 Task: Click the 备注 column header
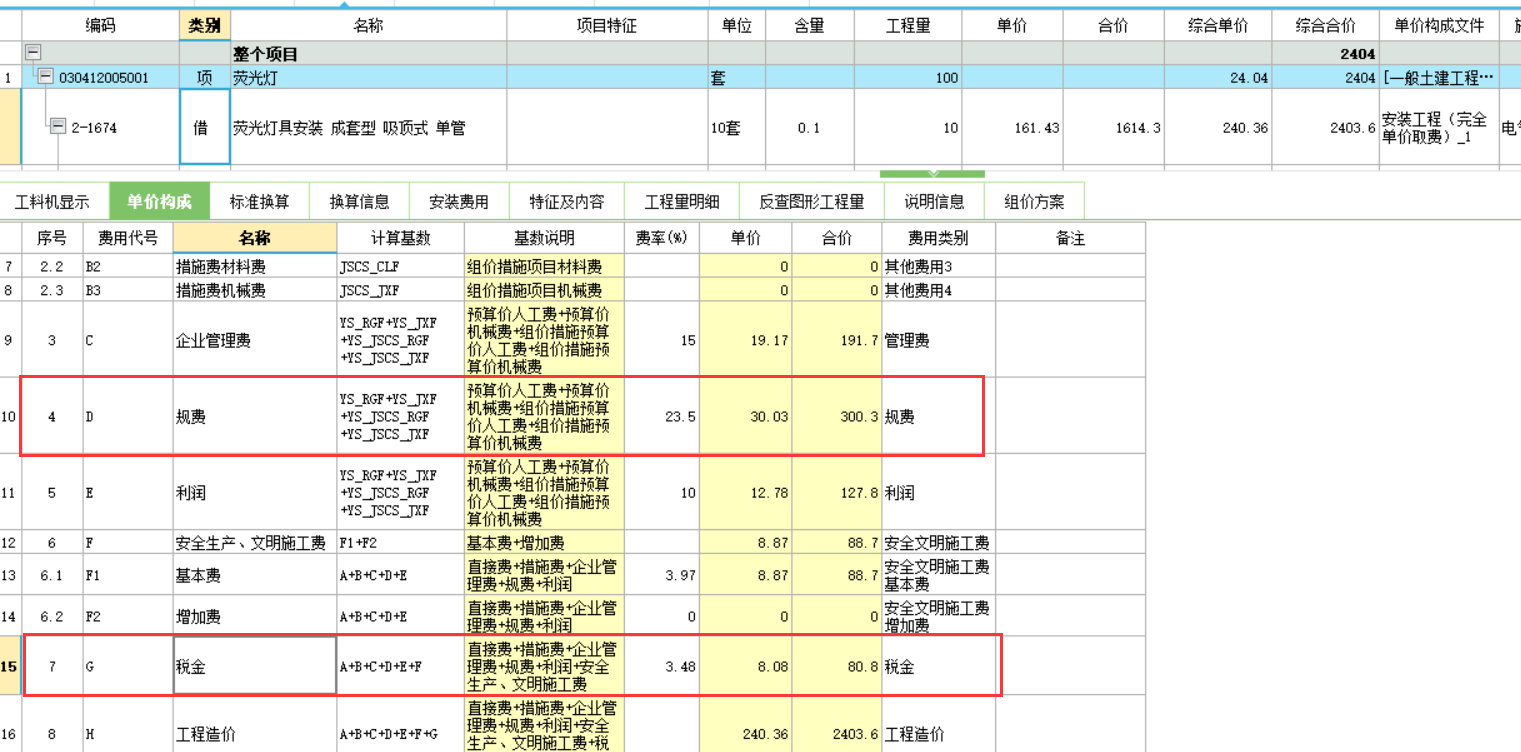pos(1070,238)
